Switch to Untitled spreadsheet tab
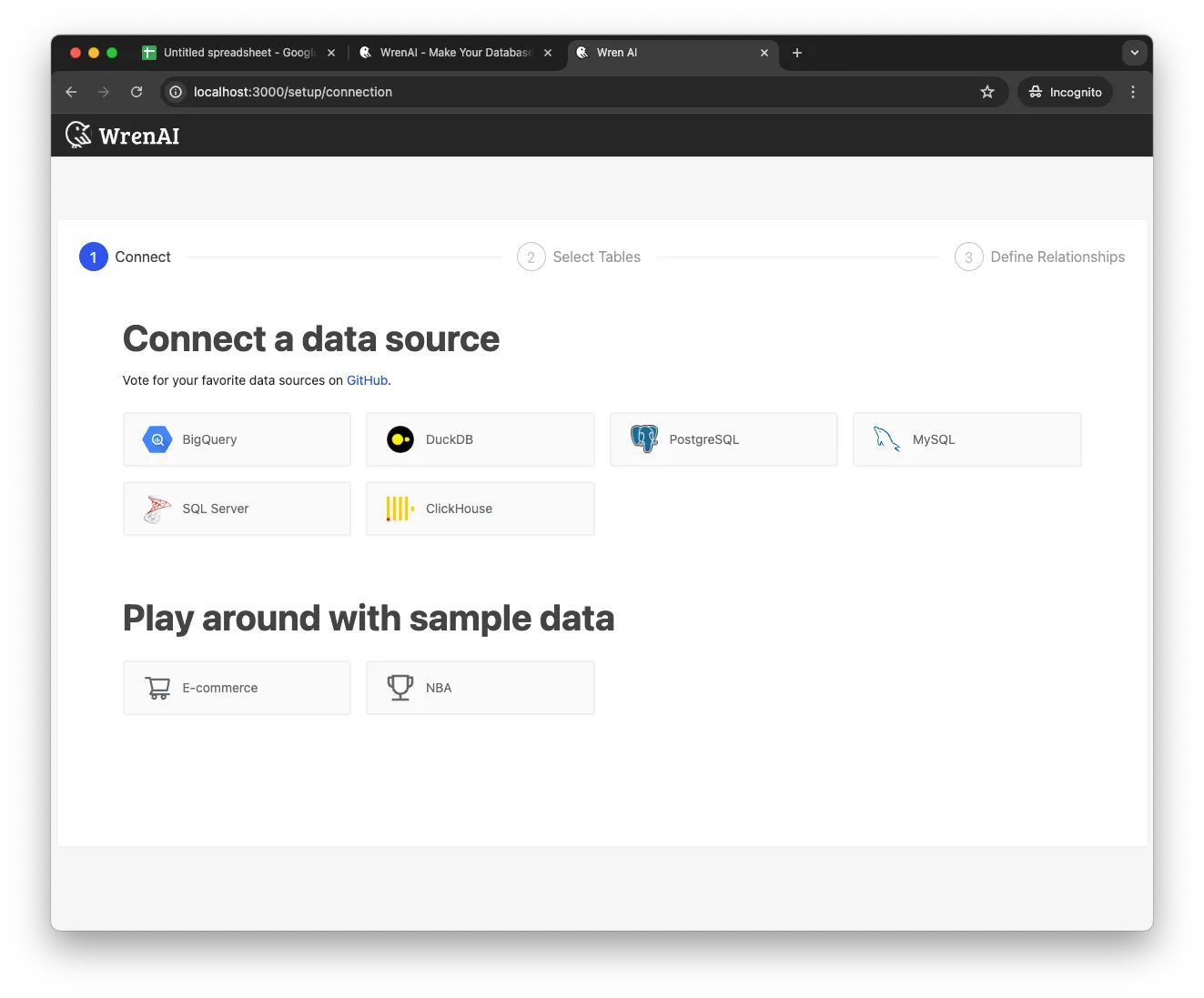The height and width of the screenshot is (998, 1204). click(x=238, y=53)
